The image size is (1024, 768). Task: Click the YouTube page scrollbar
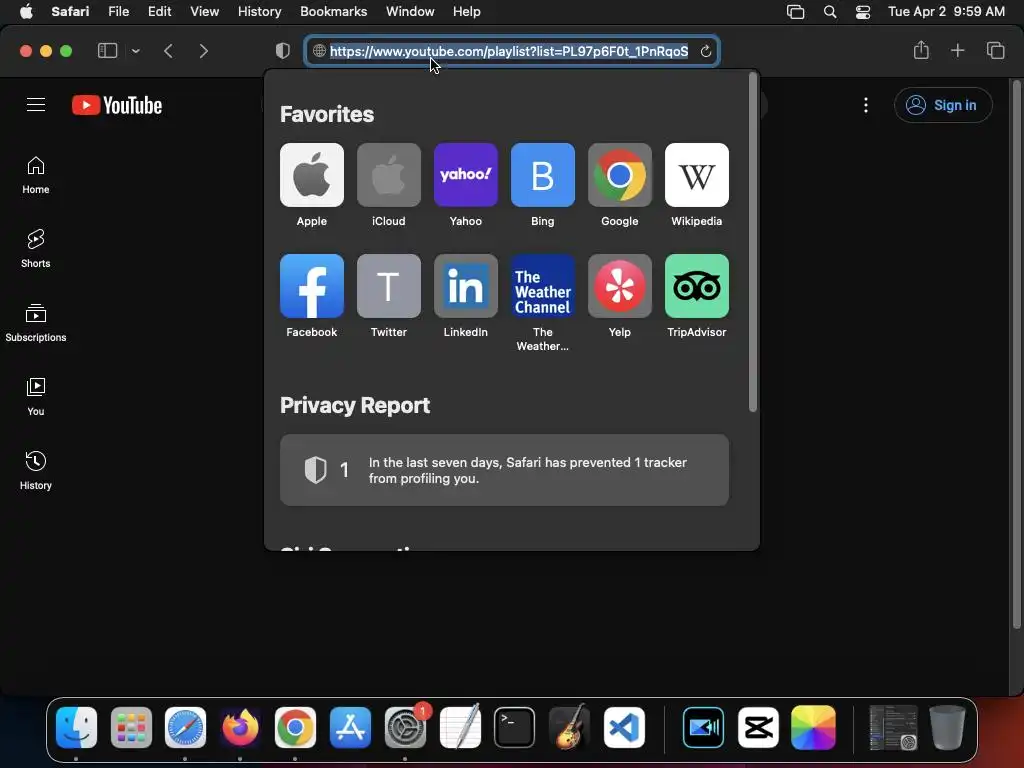[1016, 355]
